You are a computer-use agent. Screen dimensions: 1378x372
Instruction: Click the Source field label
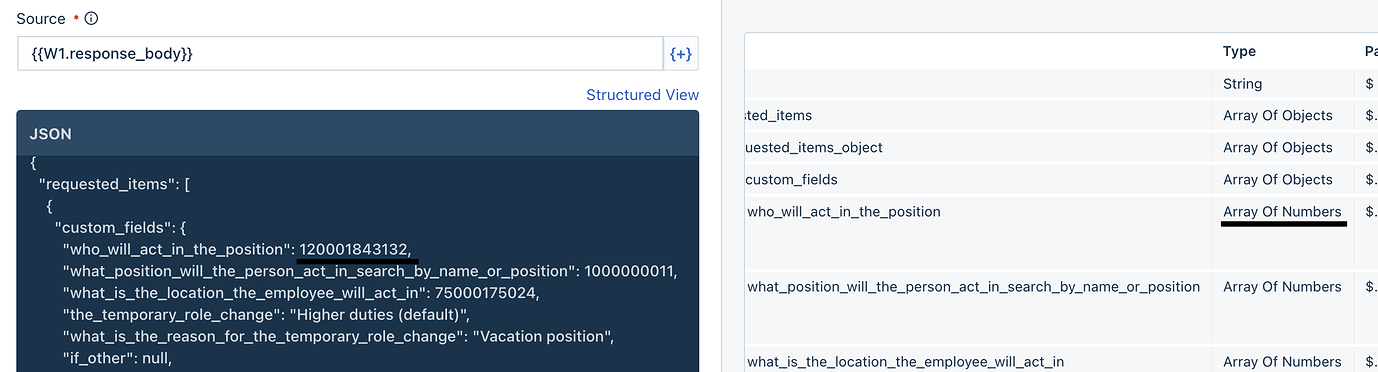(x=41, y=19)
